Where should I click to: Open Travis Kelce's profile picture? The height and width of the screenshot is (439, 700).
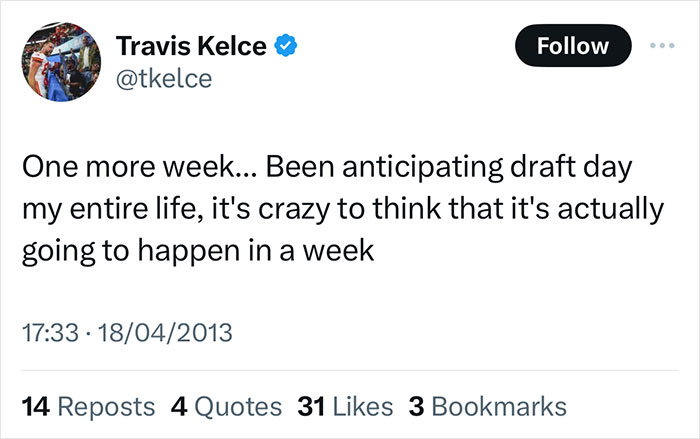(x=62, y=64)
